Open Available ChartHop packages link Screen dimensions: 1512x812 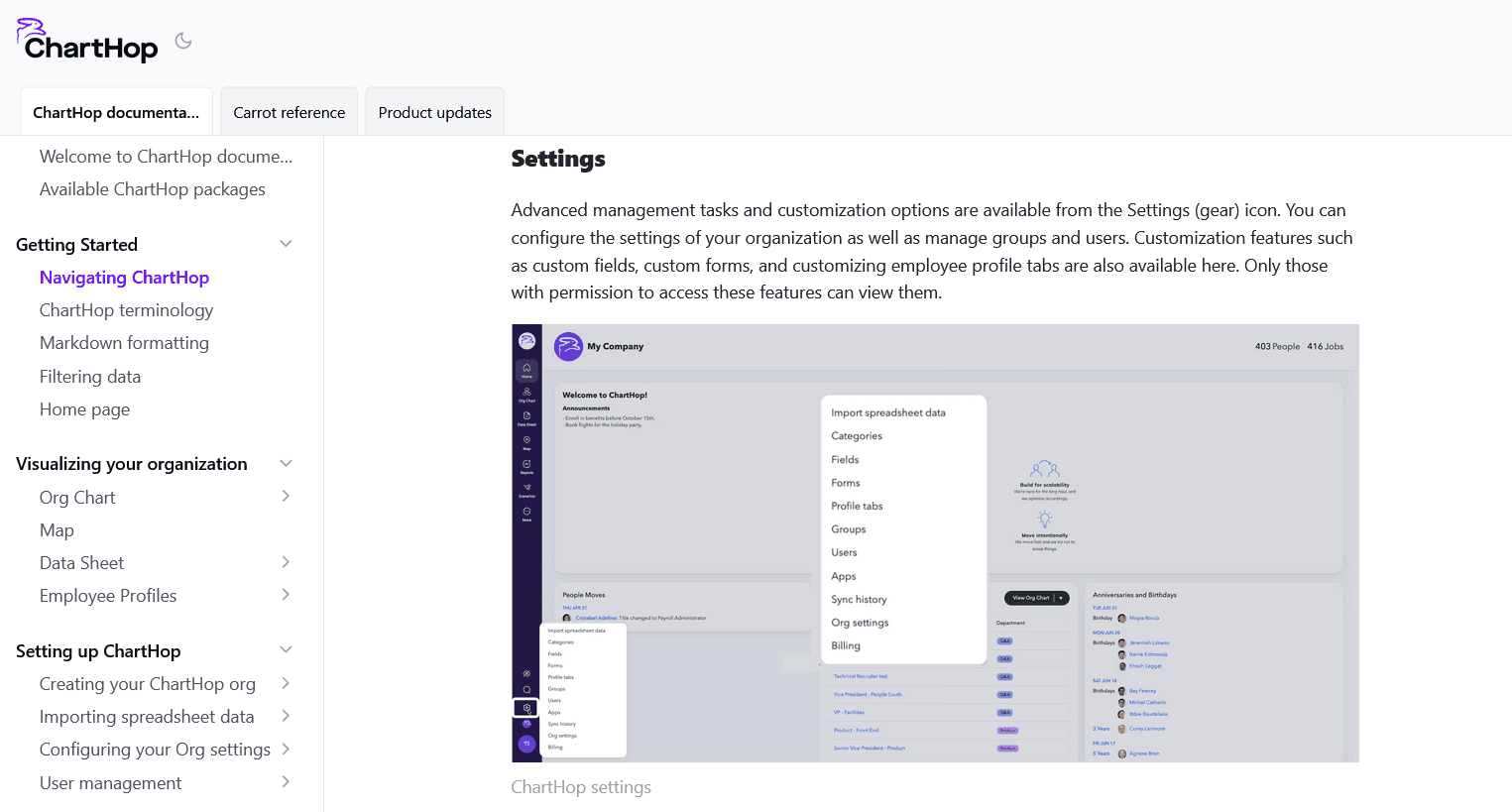pyautogui.click(x=152, y=189)
